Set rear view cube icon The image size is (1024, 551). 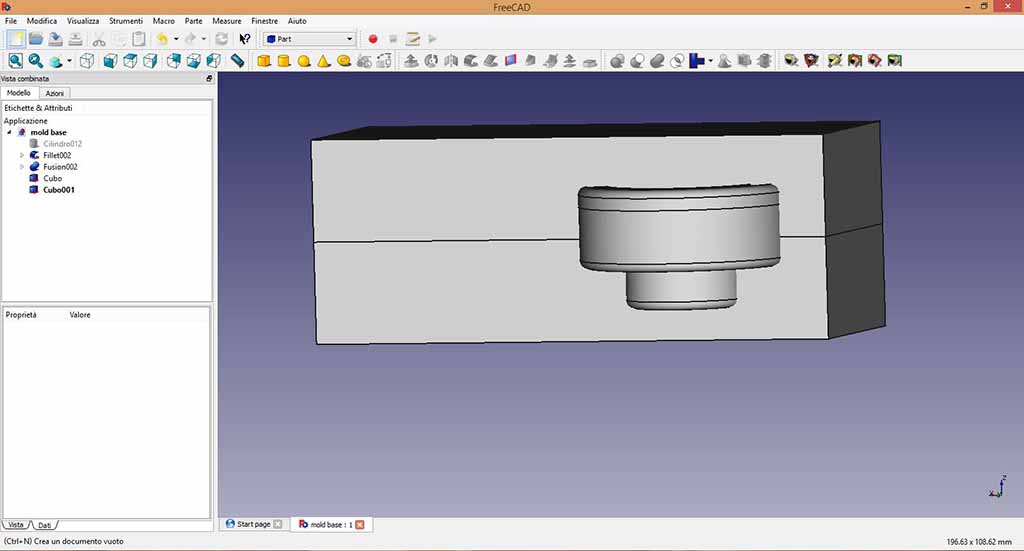[174, 61]
